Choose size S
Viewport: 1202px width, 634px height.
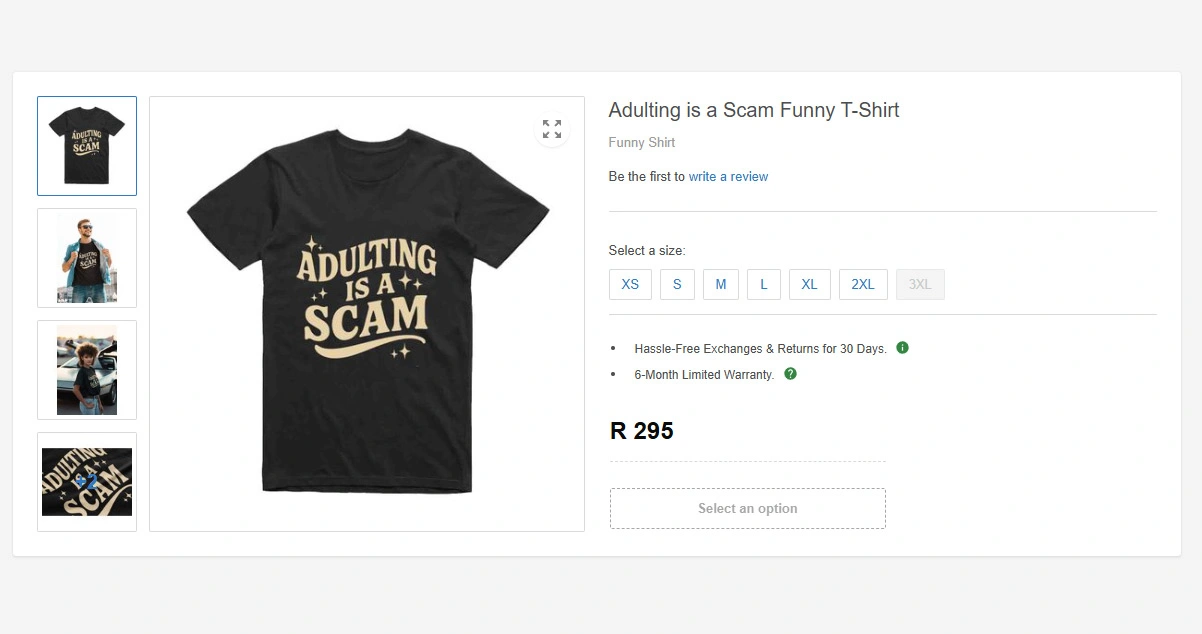tap(677, 284)
